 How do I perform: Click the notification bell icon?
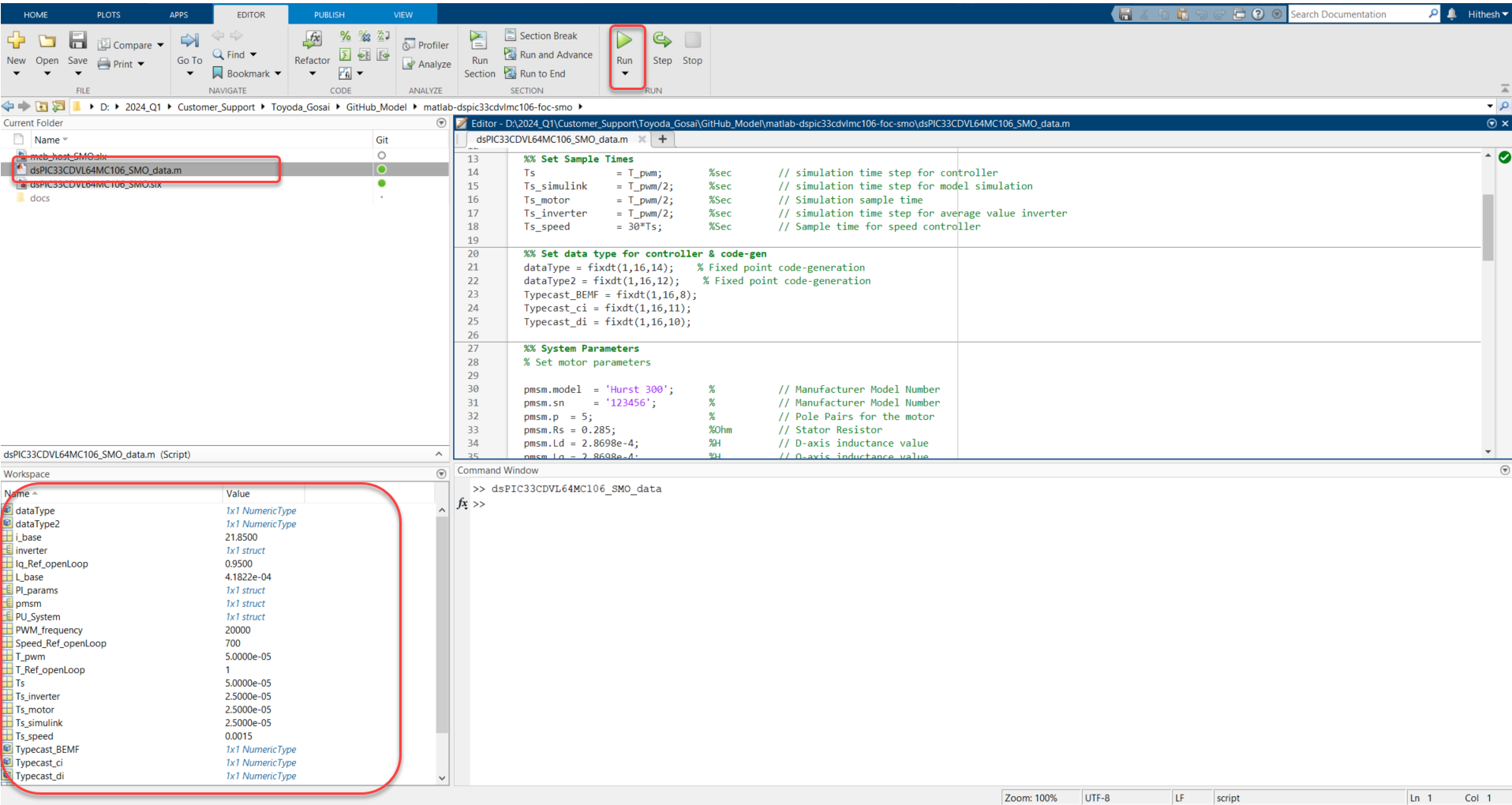point(1452,14)
